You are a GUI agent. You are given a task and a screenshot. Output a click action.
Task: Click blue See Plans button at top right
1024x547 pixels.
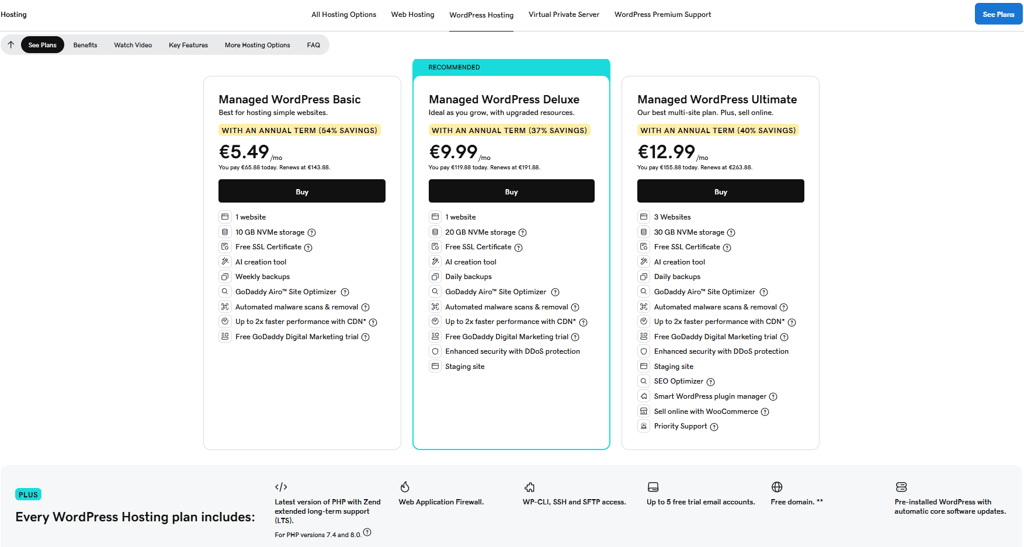click(998, 14)
